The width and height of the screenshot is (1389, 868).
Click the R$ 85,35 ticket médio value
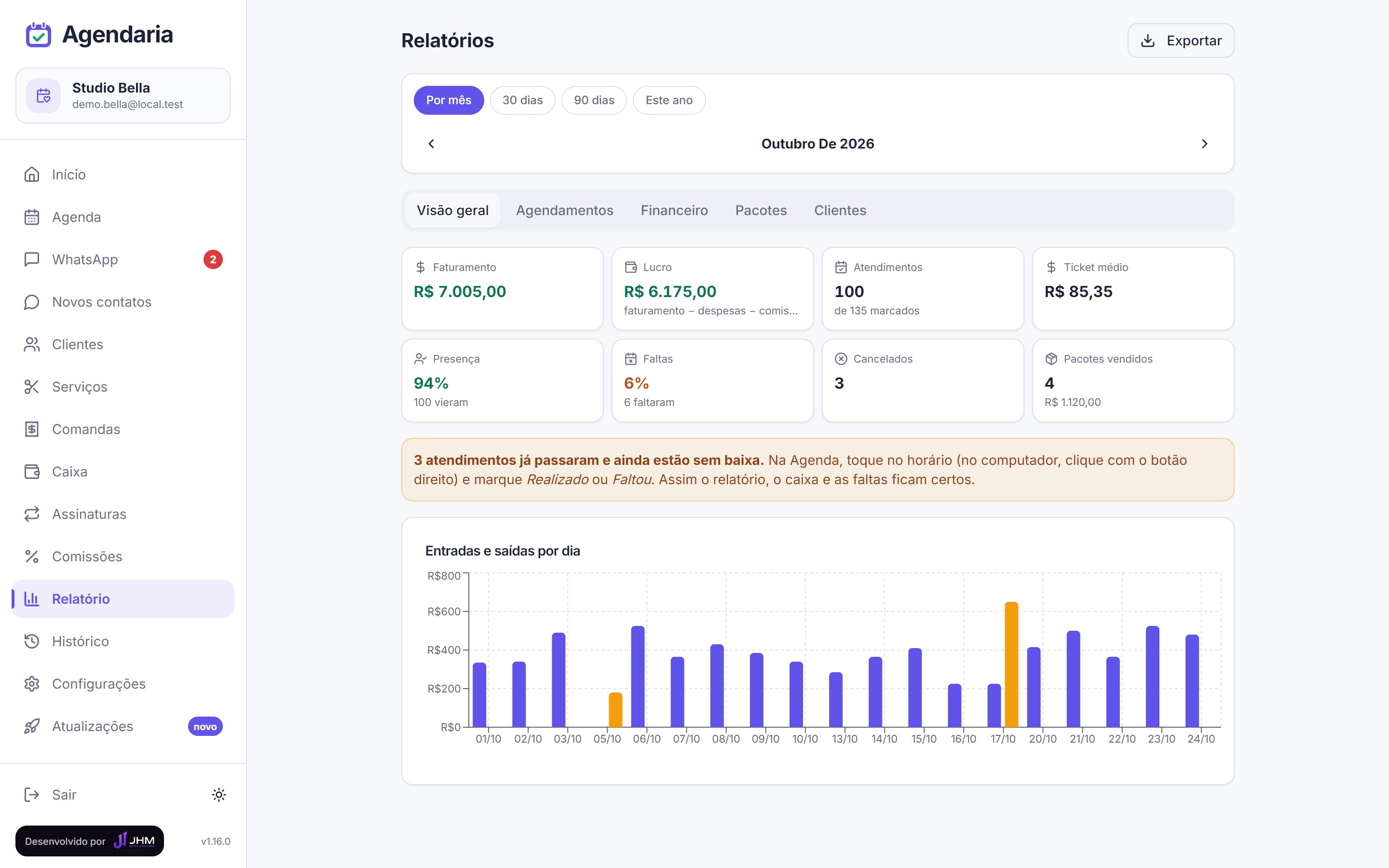[1078, 292]
